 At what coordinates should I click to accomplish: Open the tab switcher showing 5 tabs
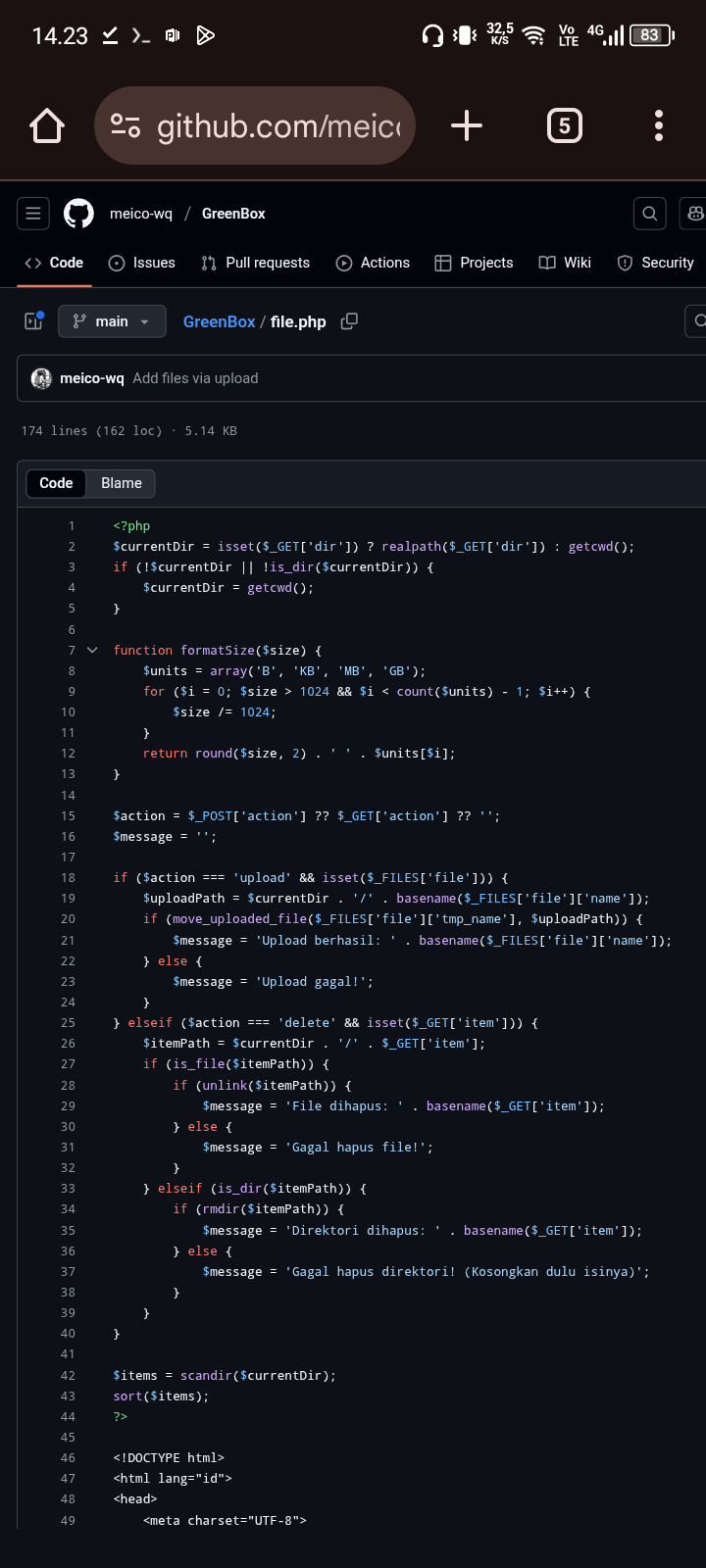tap(564, 126)
